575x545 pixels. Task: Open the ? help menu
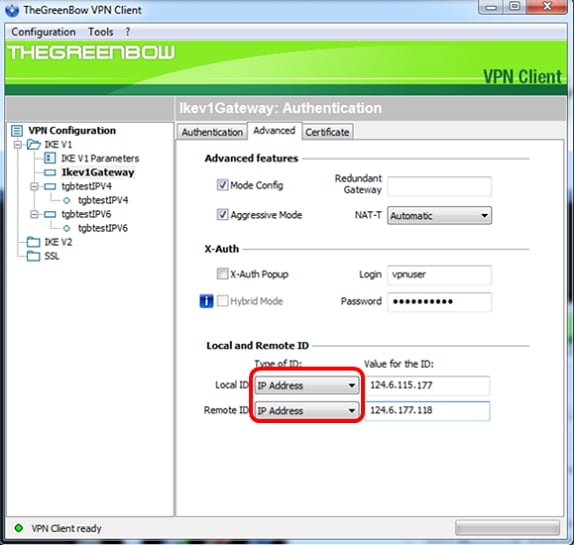(x=127, y=32)
